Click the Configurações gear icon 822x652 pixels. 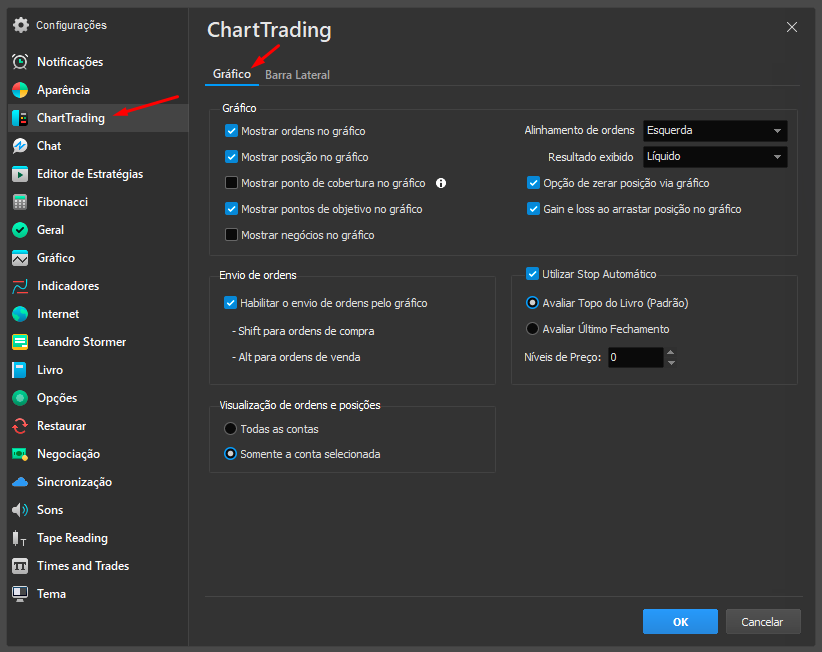pyautogui.click(x=20, y=25)
